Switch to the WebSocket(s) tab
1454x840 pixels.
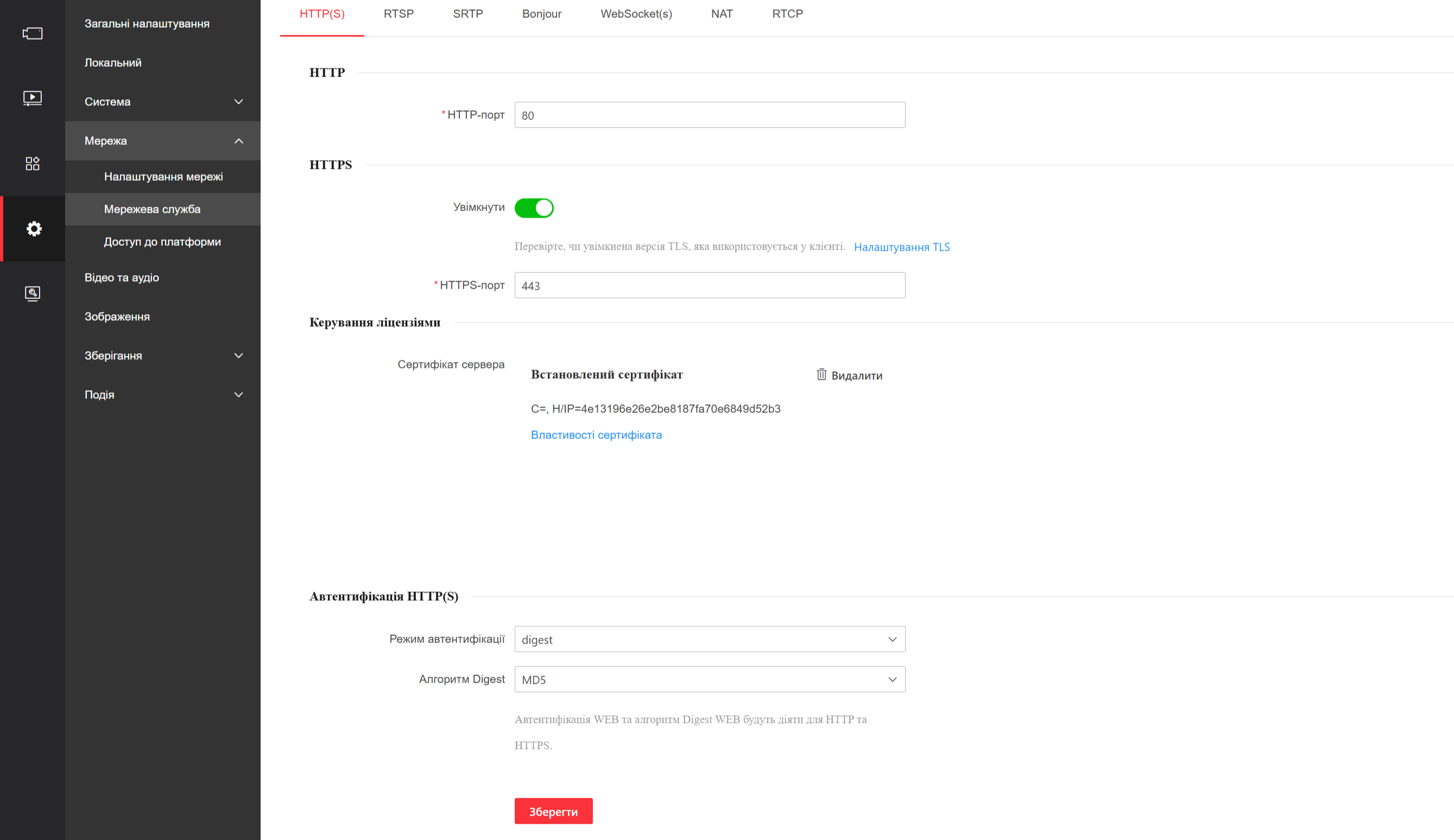tap(636, 14)
